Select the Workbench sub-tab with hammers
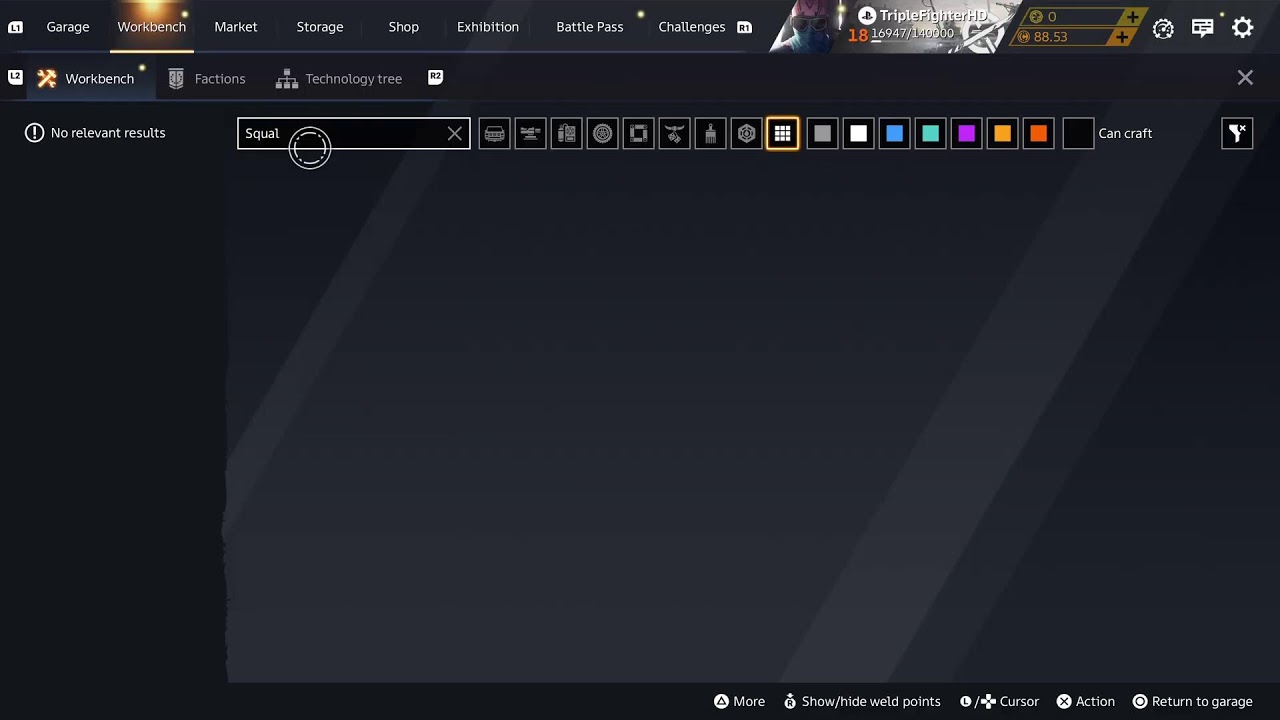The width and height of the screenshot is (1280, 720). [89, 79]
